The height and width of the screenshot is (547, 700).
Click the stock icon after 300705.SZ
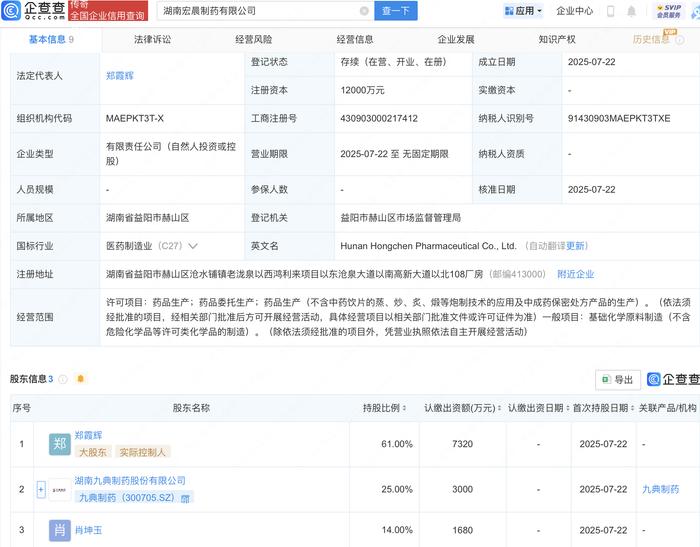pyautogui.click(x=185, y=498)
